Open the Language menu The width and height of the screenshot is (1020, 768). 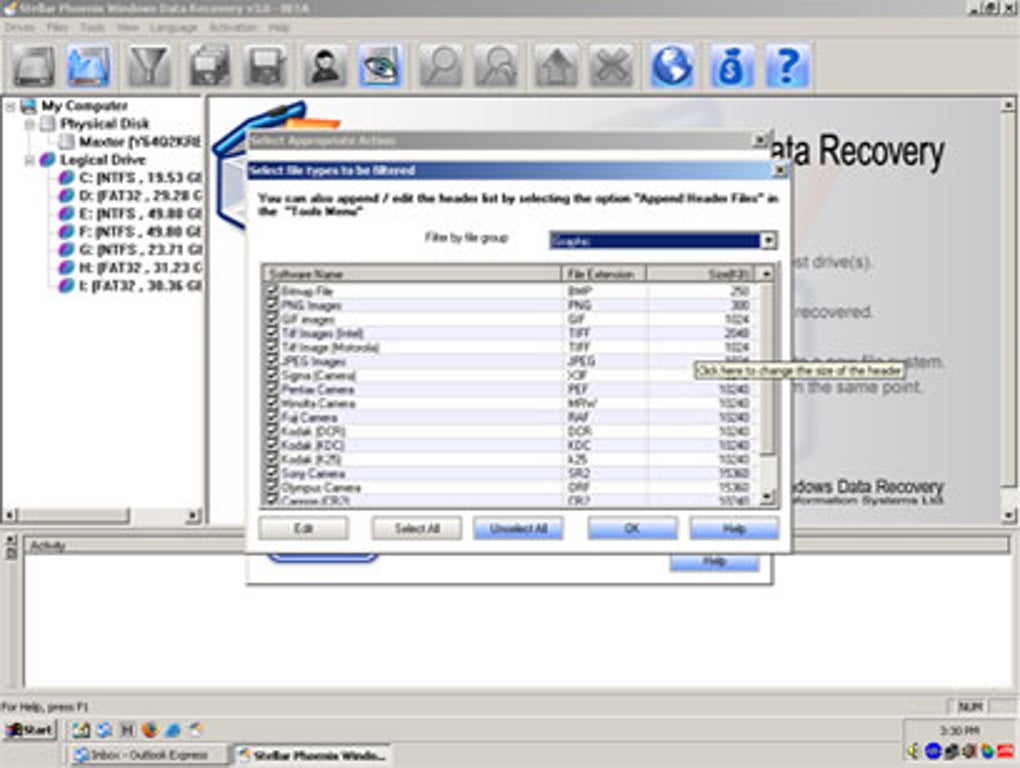[173, 28]
